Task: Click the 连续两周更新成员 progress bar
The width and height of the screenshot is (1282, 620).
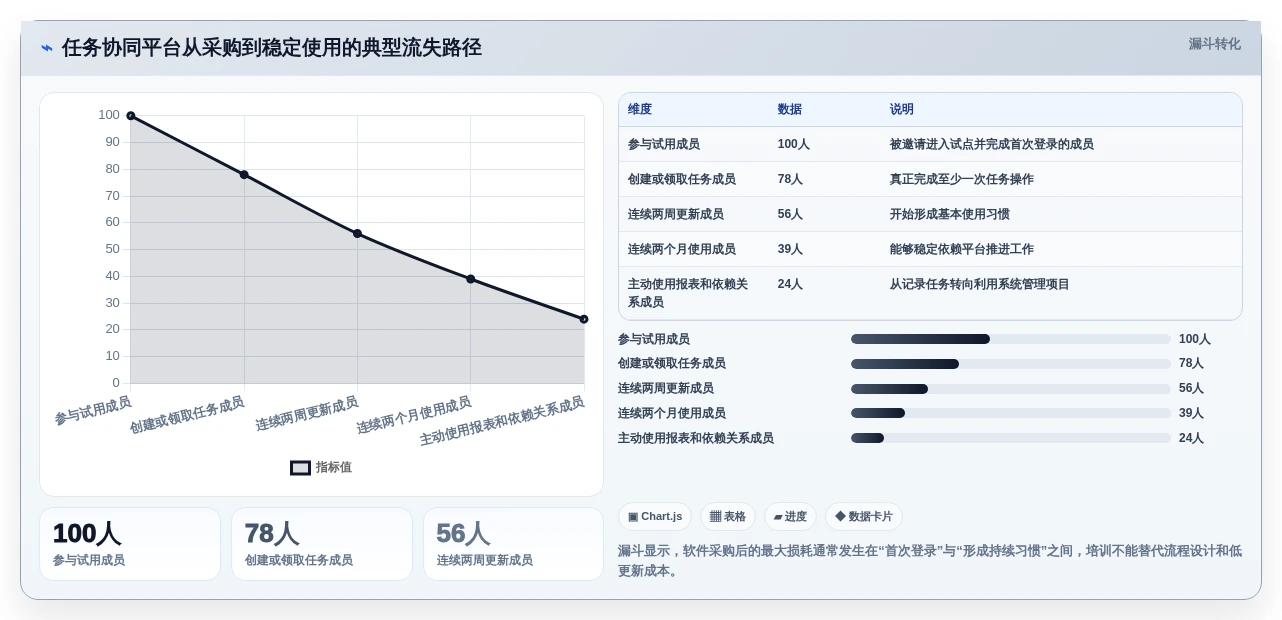Action: [x=1010, y=389]
